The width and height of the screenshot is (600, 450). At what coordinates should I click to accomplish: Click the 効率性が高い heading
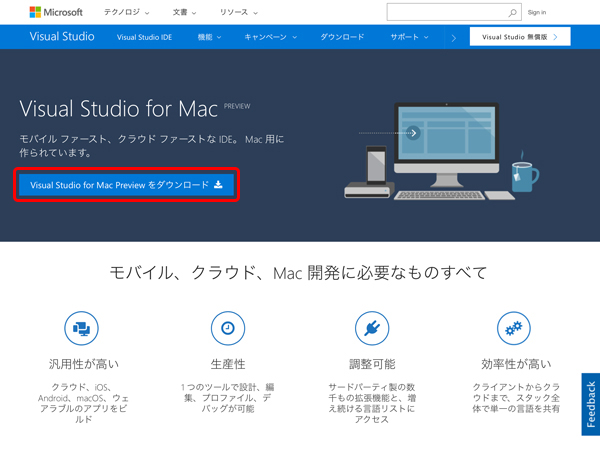pyautogui.click(x=516, y=364)
